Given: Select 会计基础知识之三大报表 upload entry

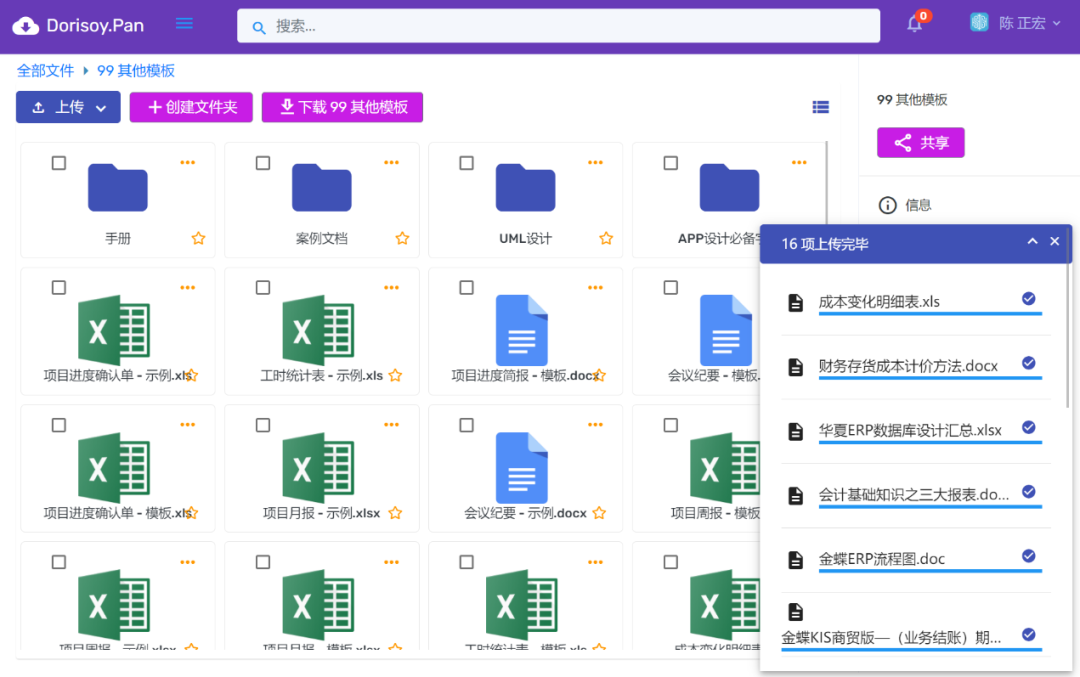Looking at the screenshot, I should tap(915, 495).
